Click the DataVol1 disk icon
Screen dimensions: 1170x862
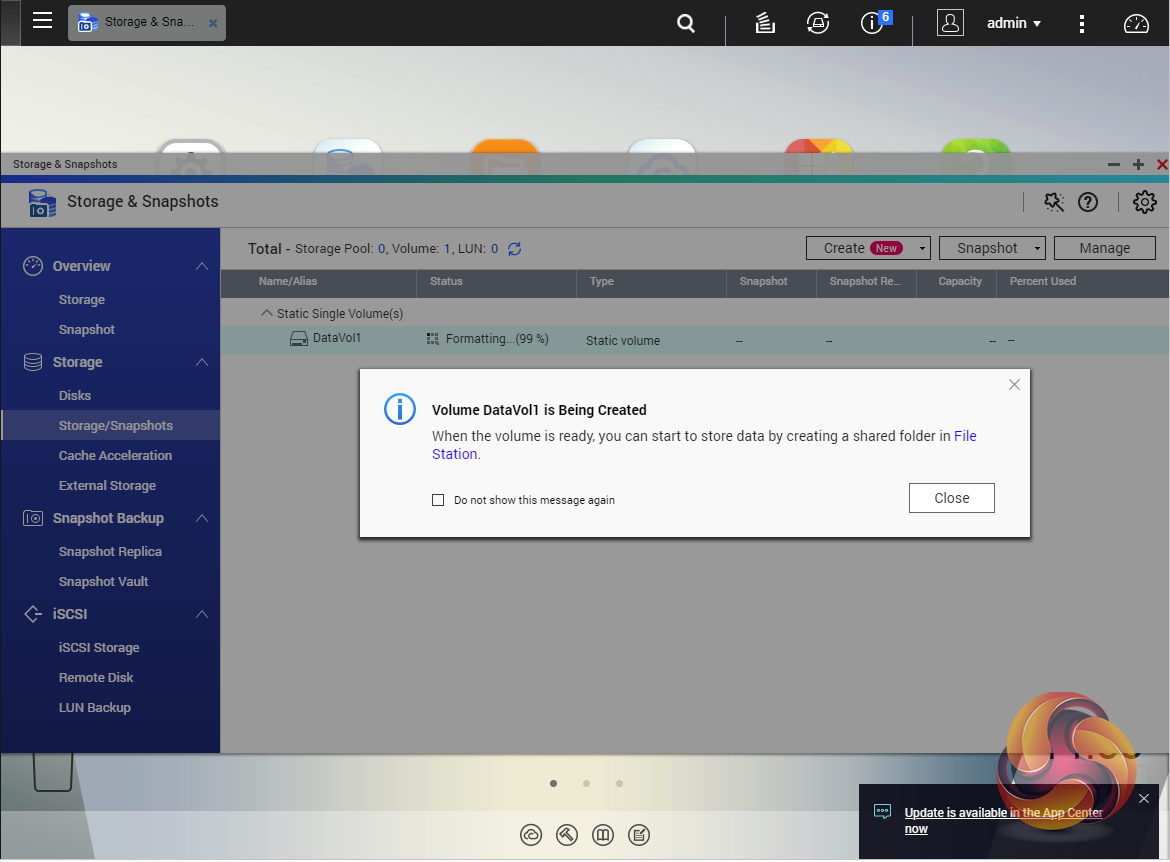[x=298, y=339]
